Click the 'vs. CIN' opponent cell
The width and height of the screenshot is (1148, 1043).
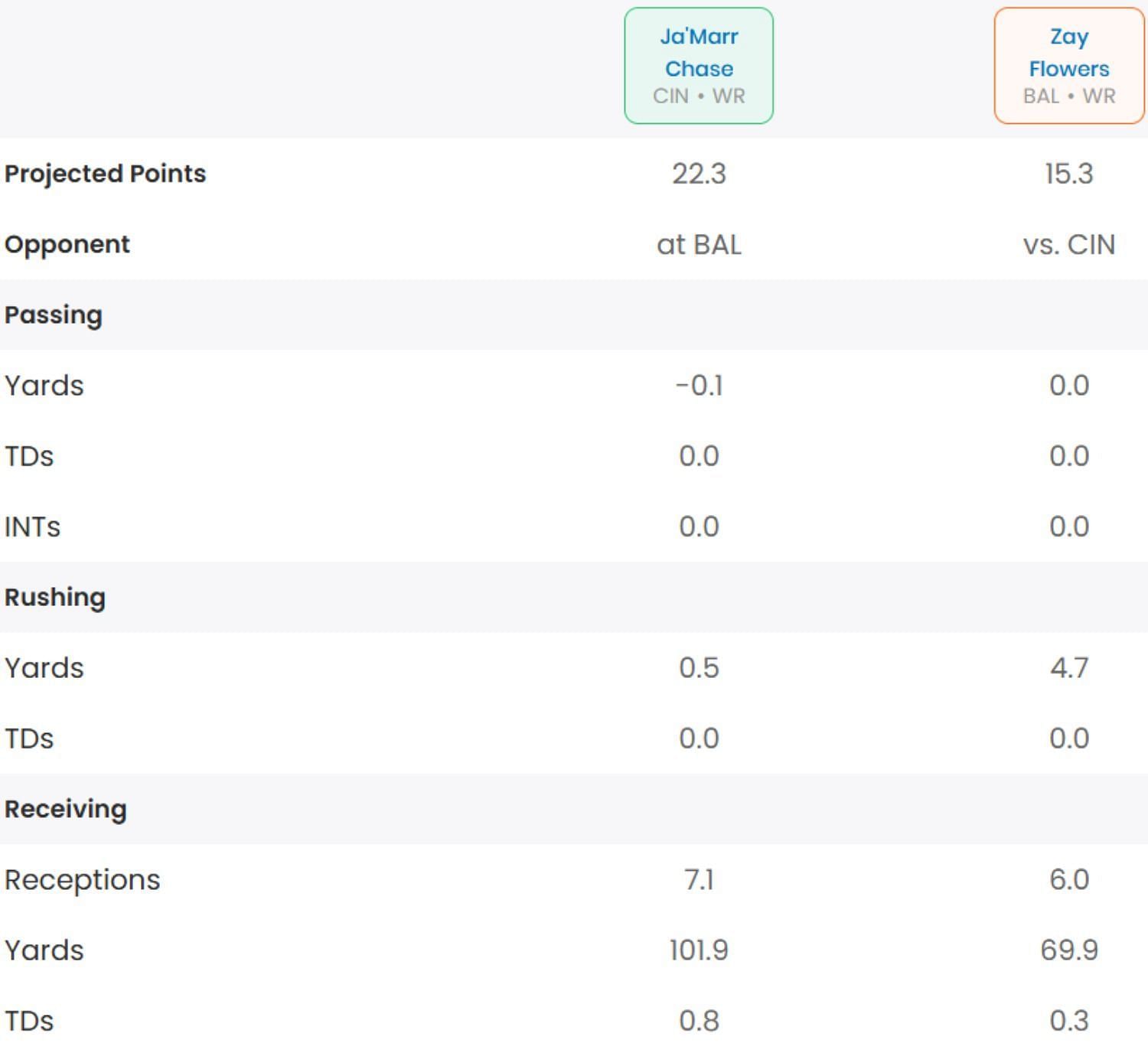(1068, 245)
